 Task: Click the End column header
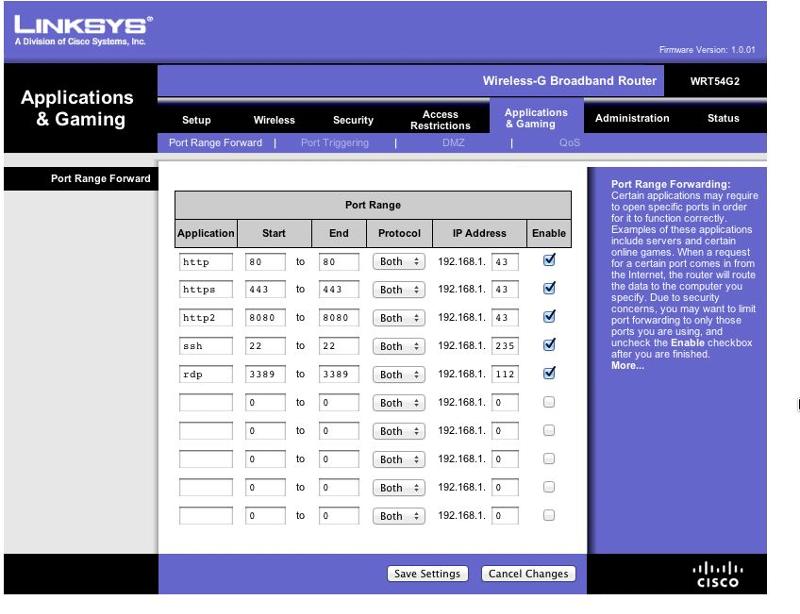point(339,233)
